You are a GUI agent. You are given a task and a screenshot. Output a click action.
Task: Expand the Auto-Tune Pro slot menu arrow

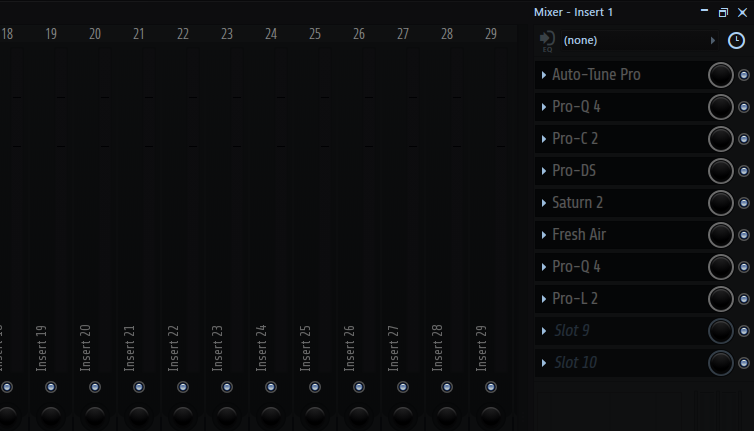(544, 75)
